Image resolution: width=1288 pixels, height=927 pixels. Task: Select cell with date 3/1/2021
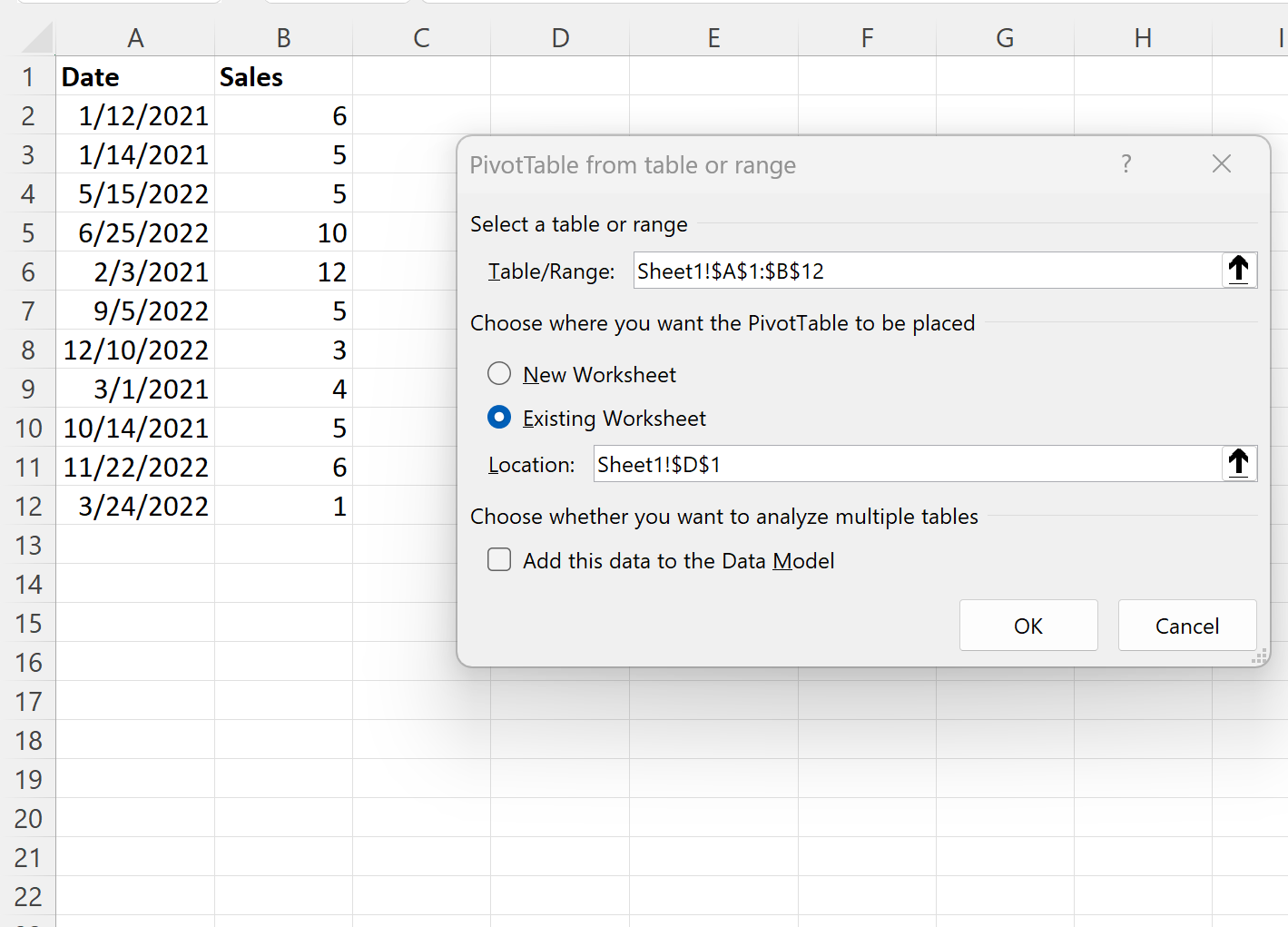pyautogui.click(x=135, y=389)
